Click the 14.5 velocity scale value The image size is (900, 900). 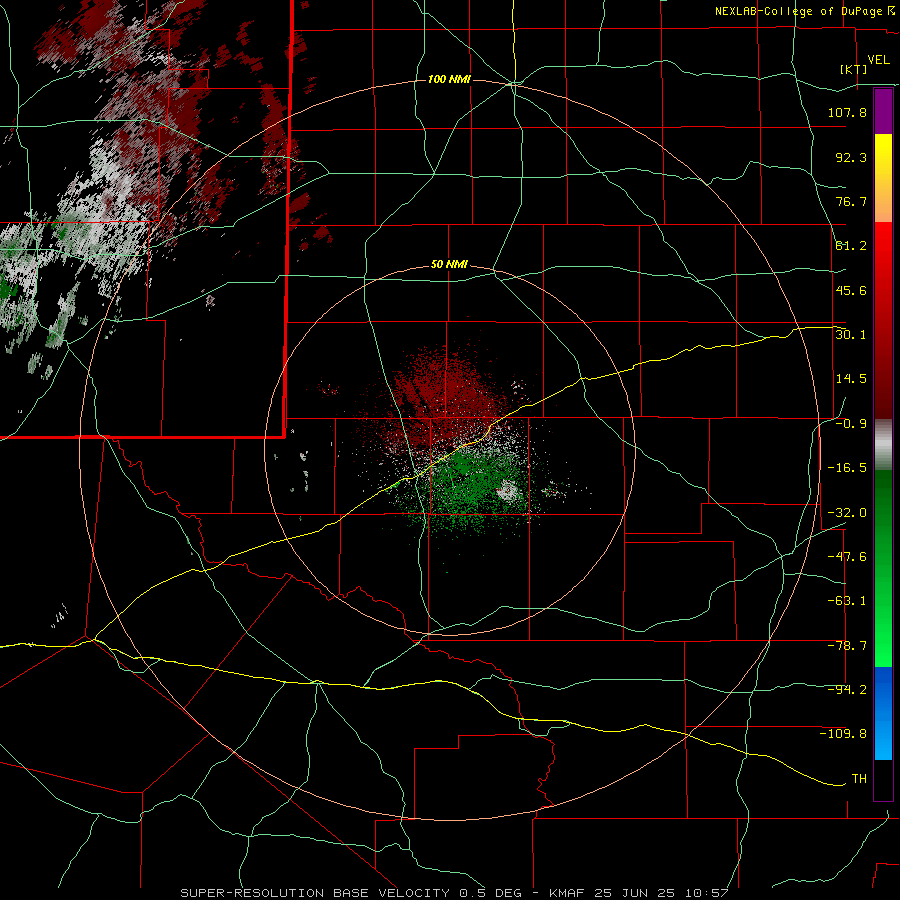(x=851, y=378)
